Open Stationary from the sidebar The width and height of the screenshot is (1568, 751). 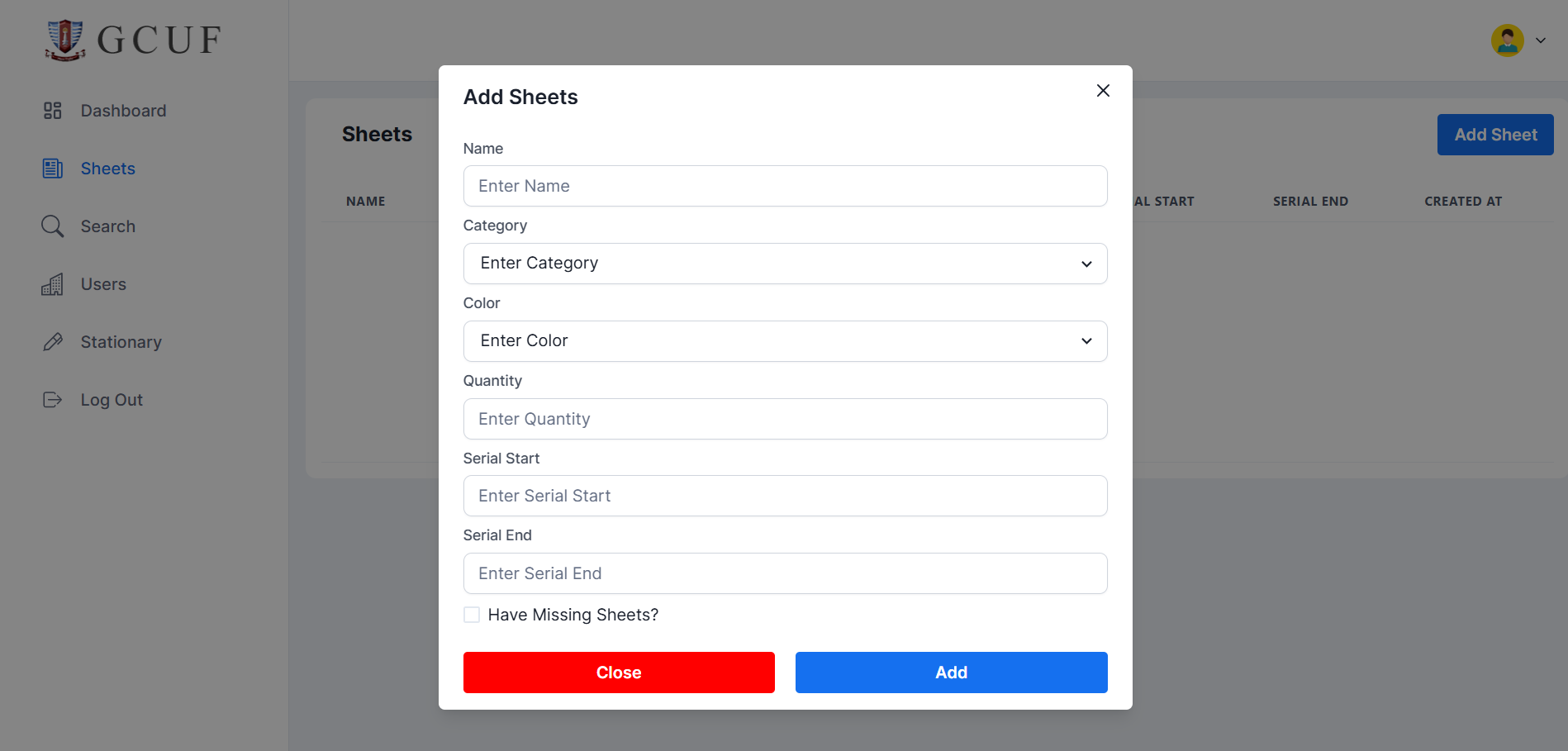click(x=121, y=342)
